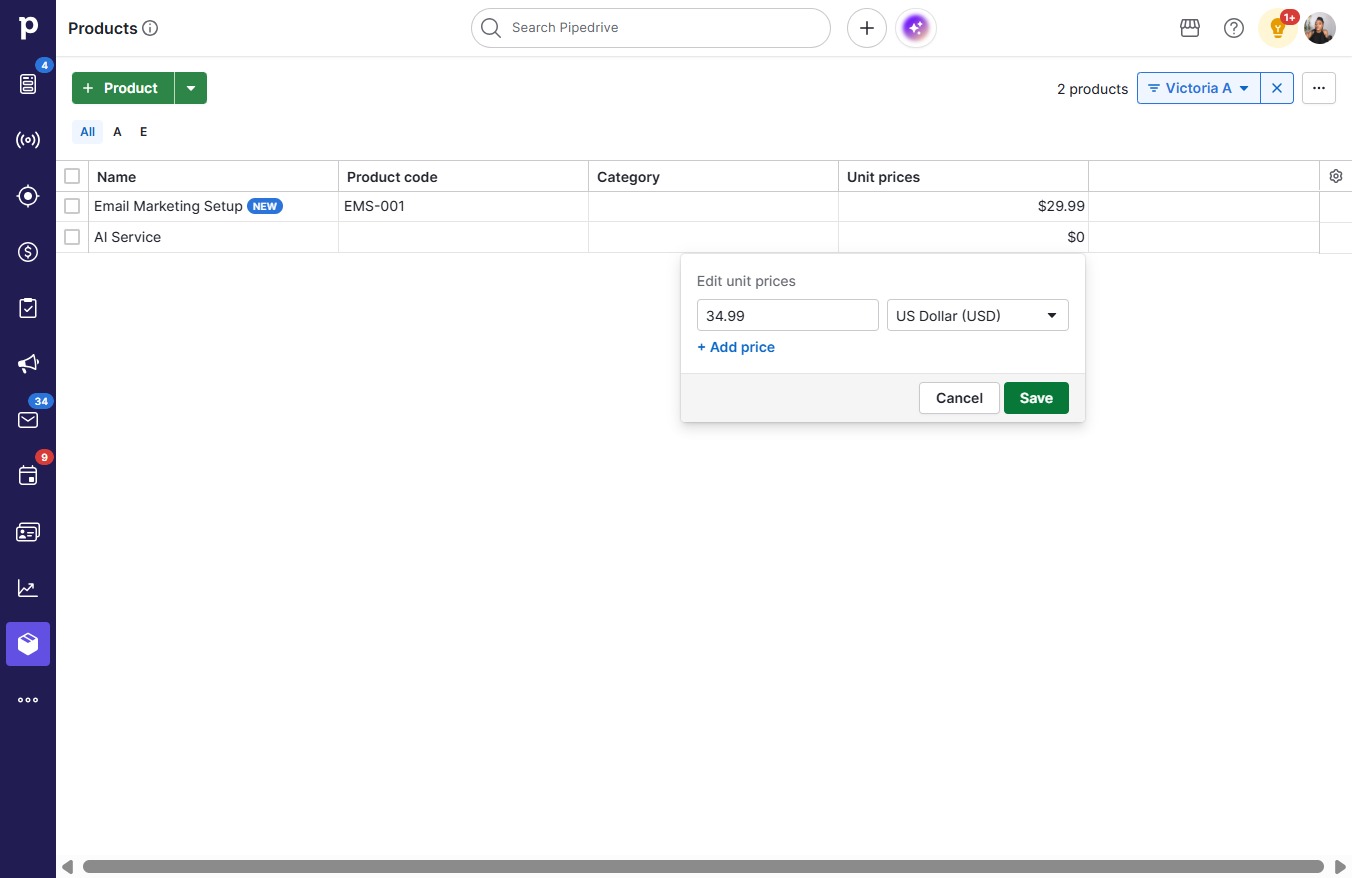Select the Email Marketing Setup row checkbox
This screenshot has width=1352, height=878.
click(x=72, y=206)
